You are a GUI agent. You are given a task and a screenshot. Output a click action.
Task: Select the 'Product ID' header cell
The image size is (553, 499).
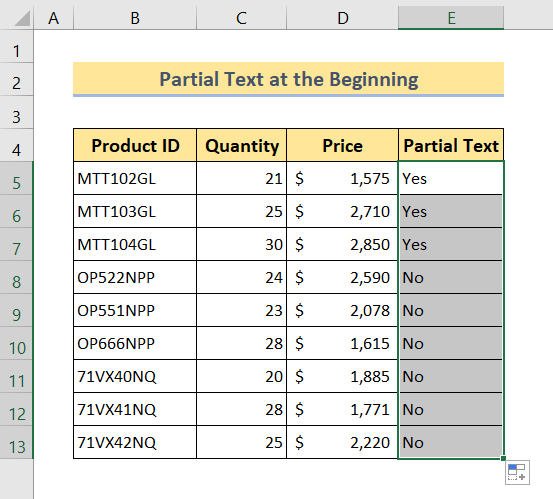coord(135,145)
